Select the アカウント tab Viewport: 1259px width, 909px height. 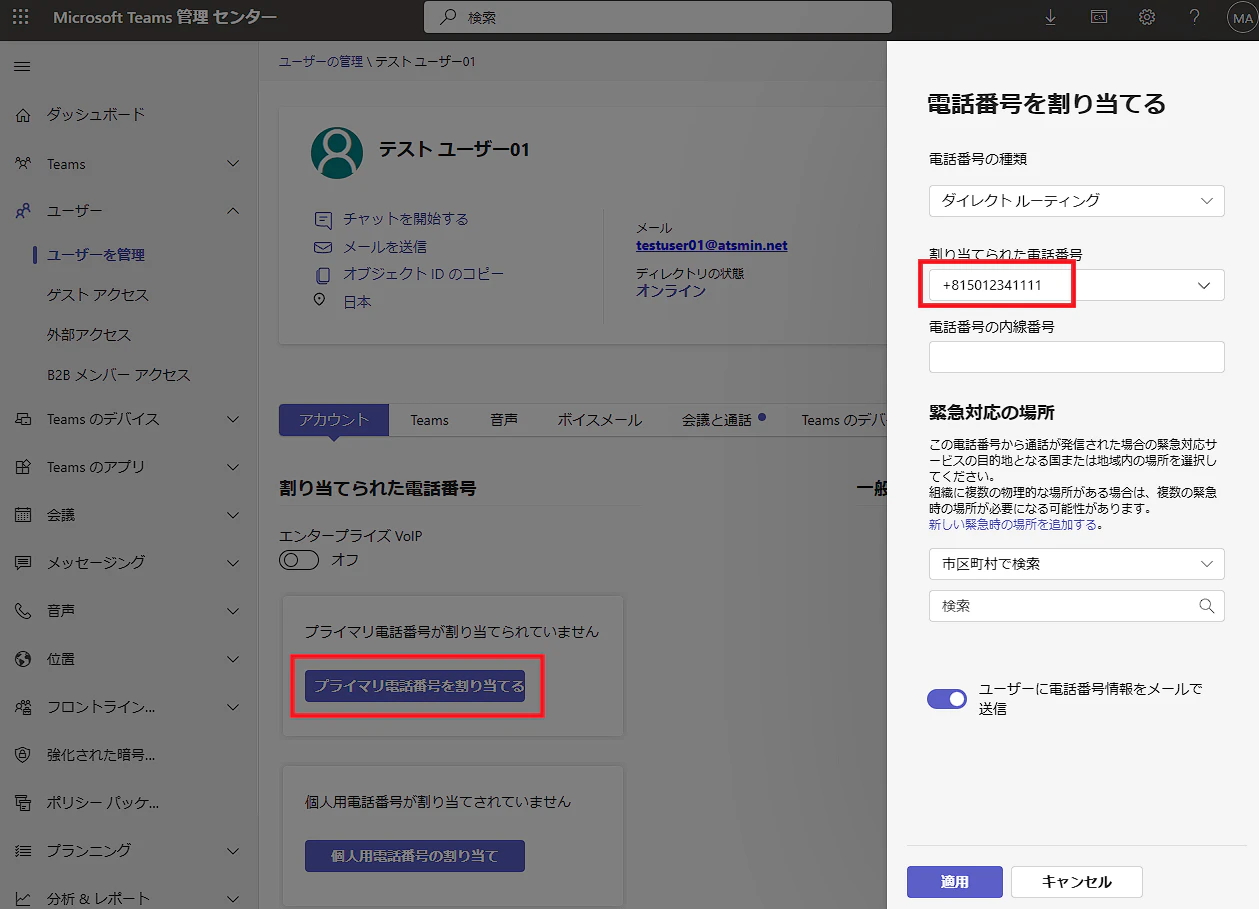[333, 420]
